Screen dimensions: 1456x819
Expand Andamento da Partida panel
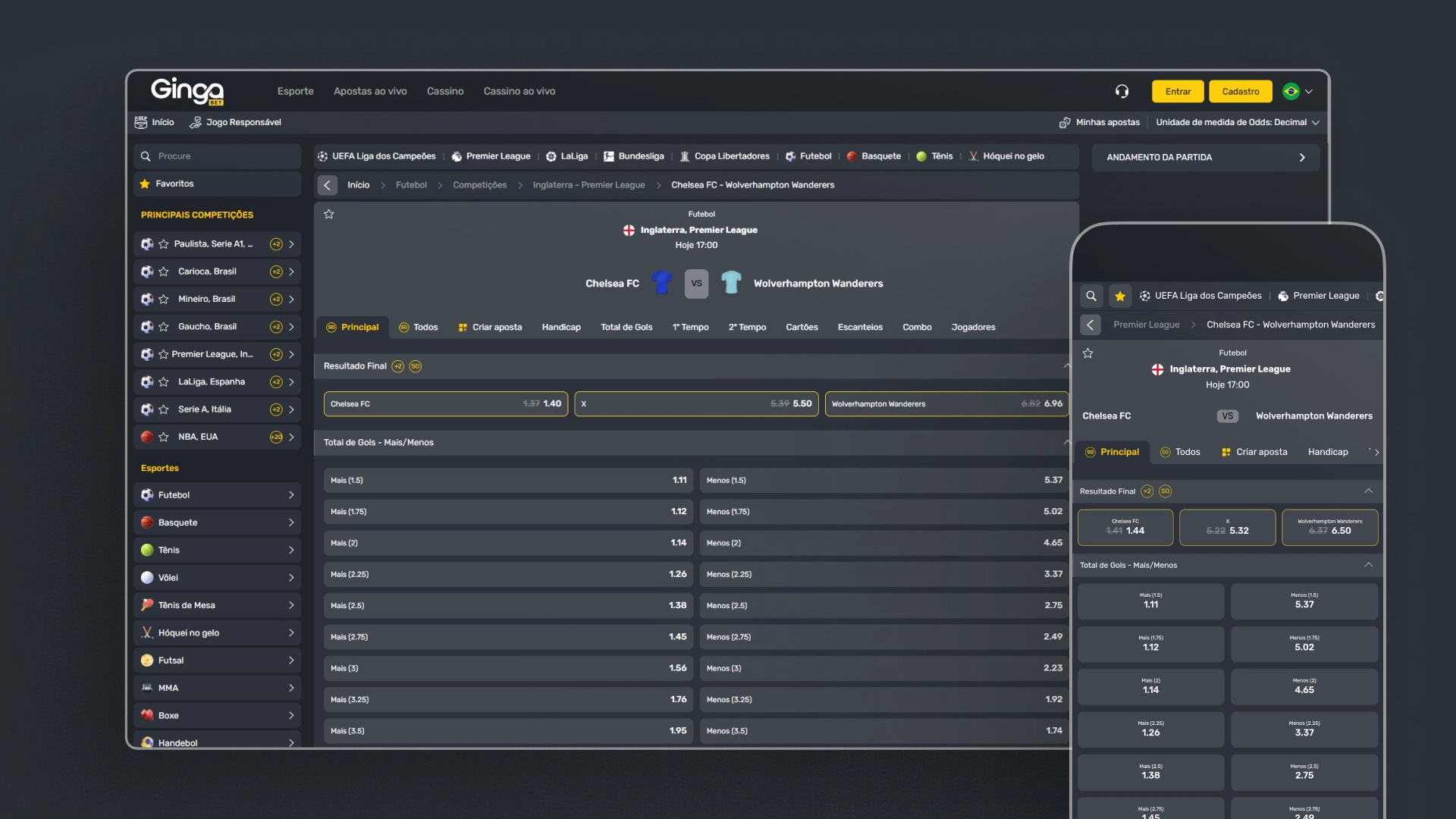pyautogui.click(x=1206, y=158)
